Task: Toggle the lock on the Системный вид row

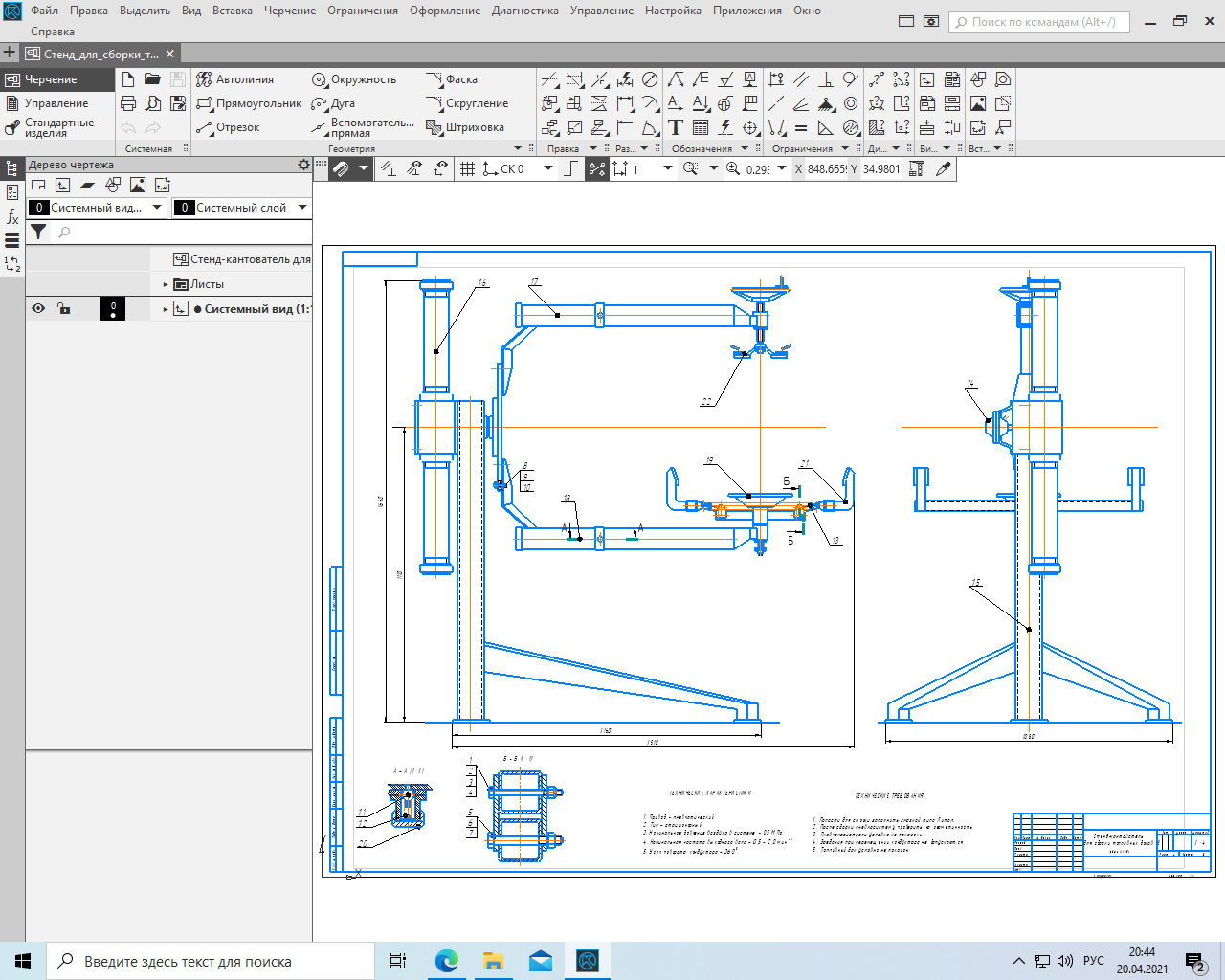Action: (63, 308)
